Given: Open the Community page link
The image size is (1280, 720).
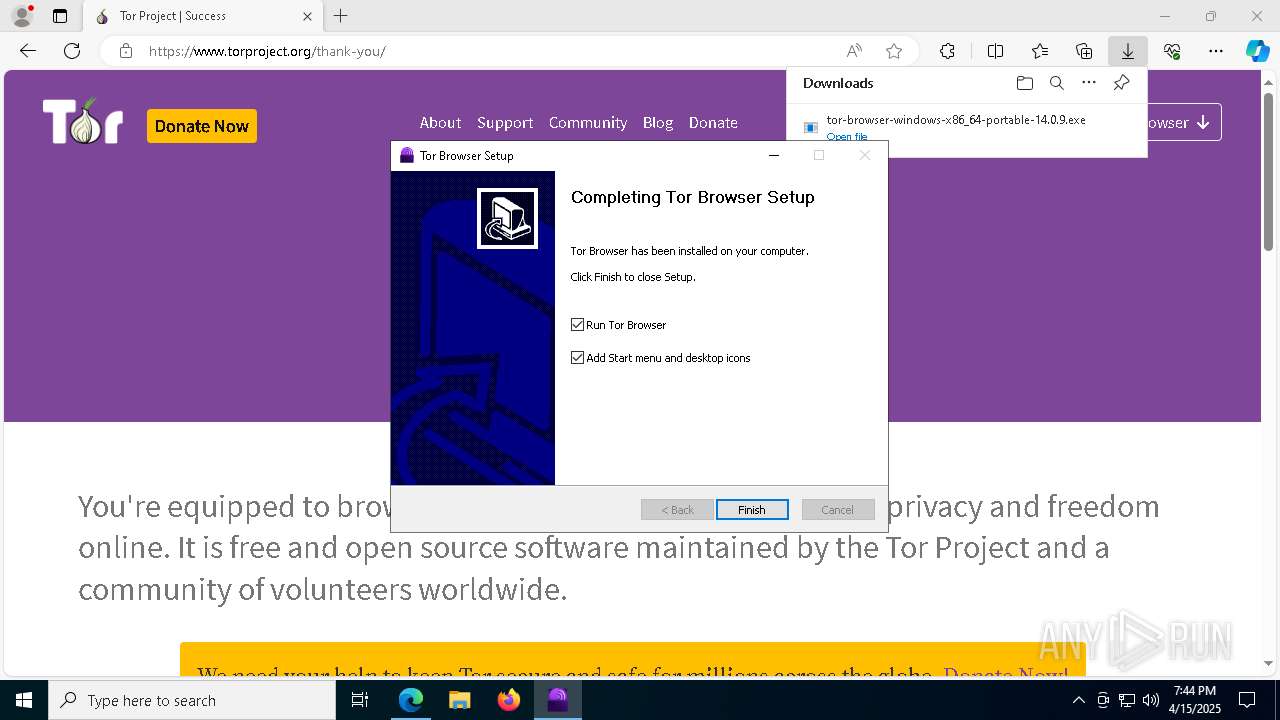Looking at the screenshot, I should coord(588,123).
